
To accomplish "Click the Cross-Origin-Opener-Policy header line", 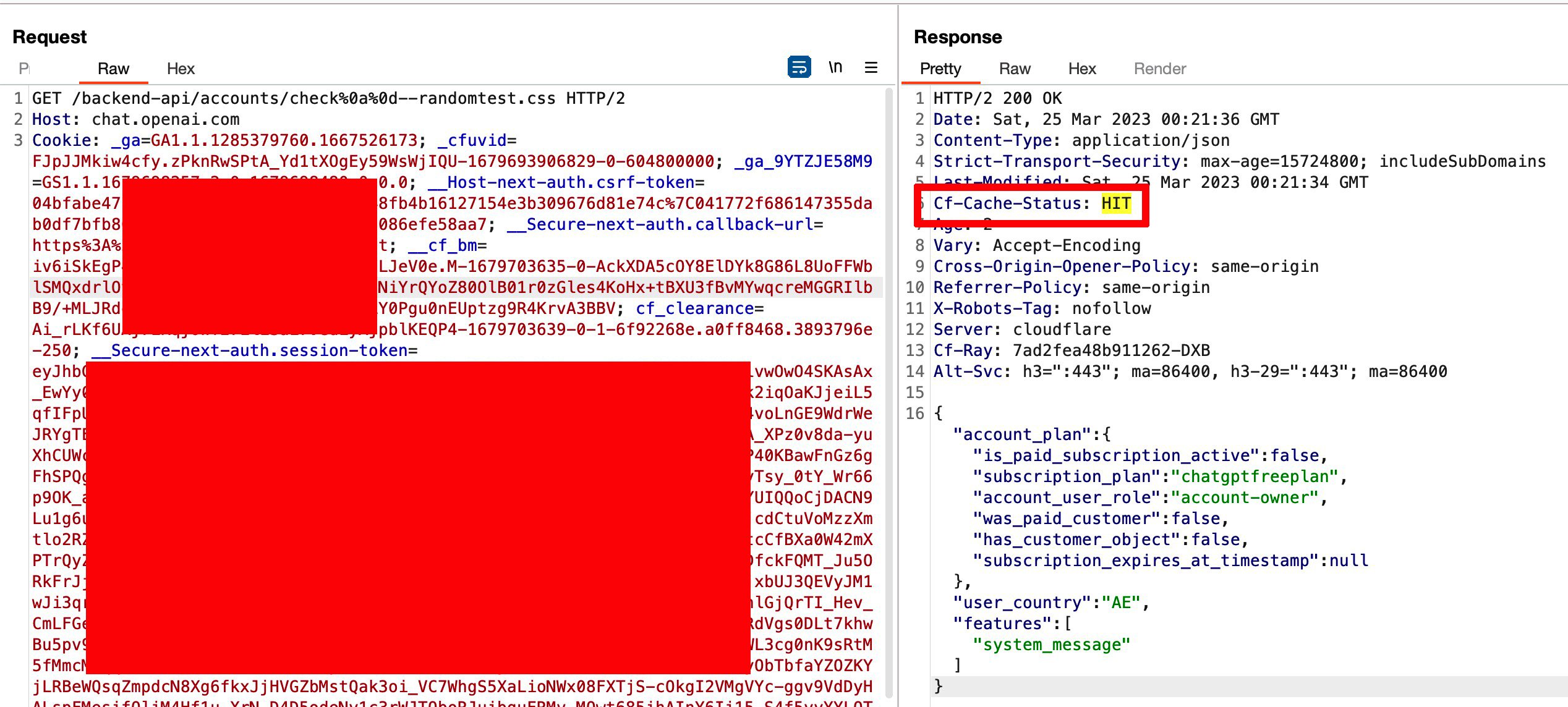I will (1126, 266).
